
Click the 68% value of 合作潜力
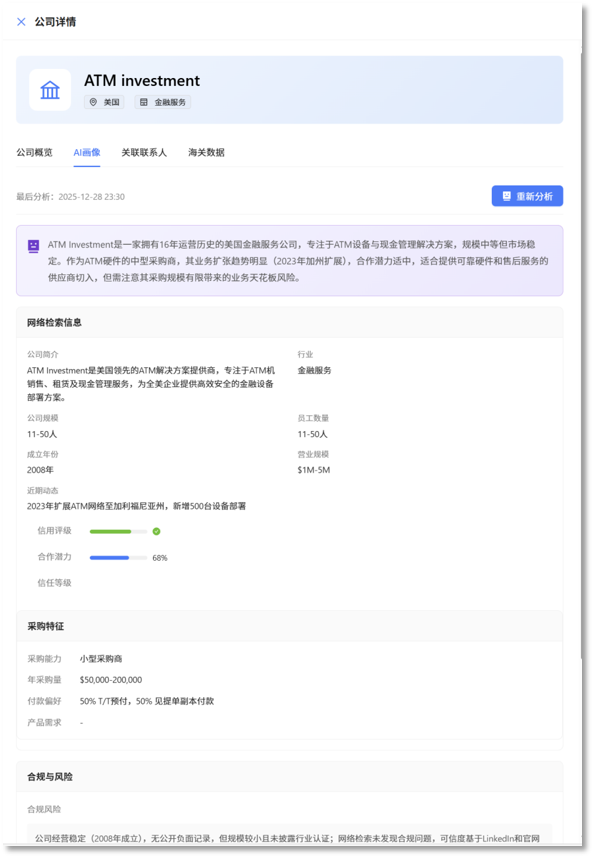tap(160, 558)
